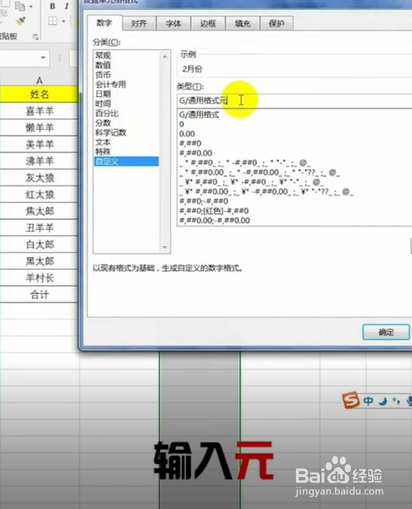Image resolution: width=412 pixels, height=509 pixels.
Task: Choose format #,##0 in type list
Action: [190, 144]
